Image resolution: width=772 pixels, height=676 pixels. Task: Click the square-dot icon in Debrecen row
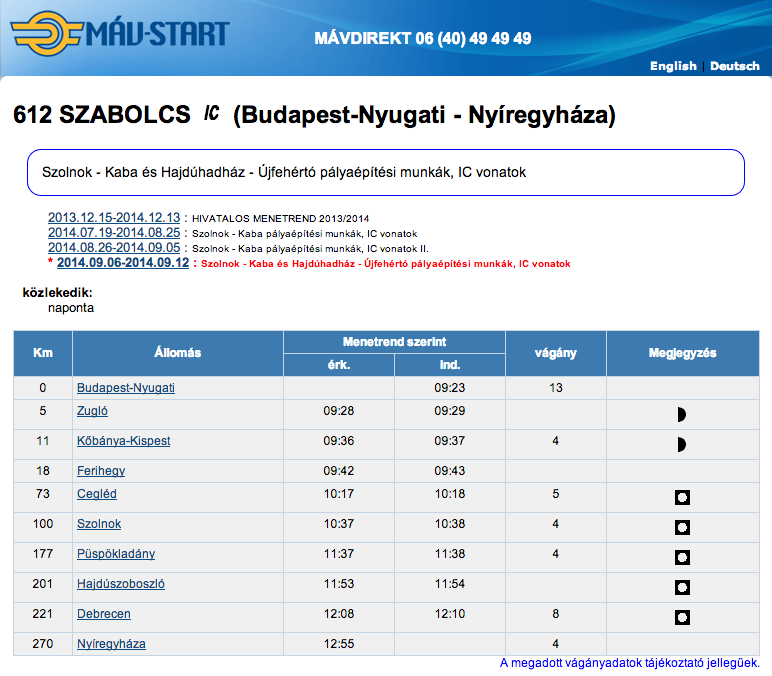[682, 617]
